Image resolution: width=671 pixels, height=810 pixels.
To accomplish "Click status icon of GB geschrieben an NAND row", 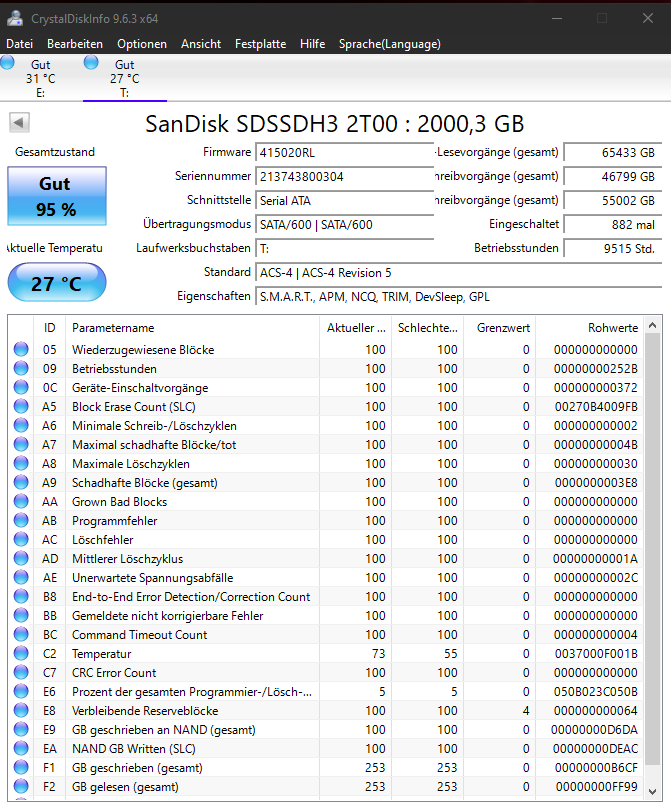I will [x=21, y=729].
